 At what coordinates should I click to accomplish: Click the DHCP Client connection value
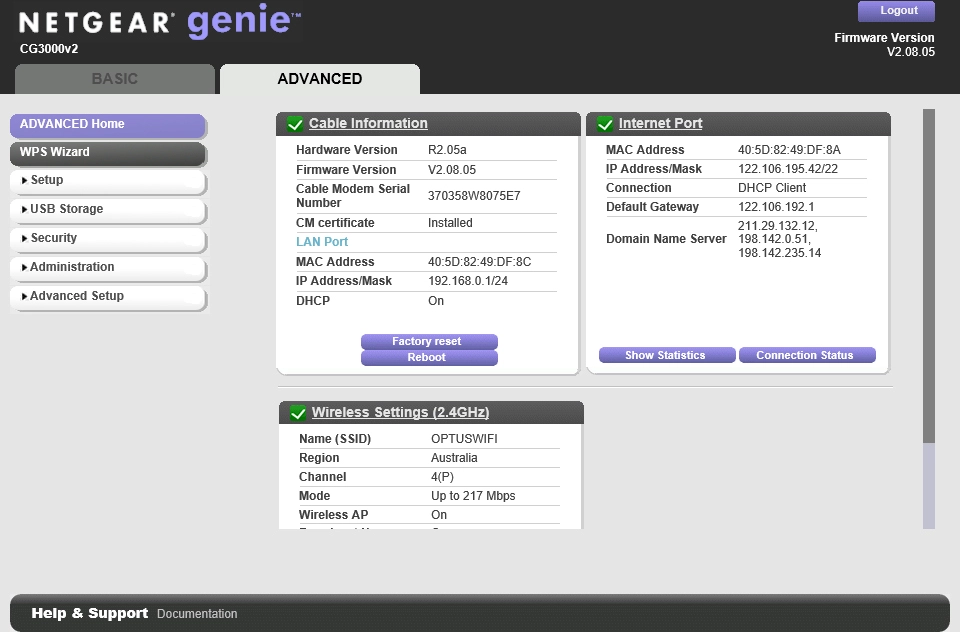click(771, 188)
